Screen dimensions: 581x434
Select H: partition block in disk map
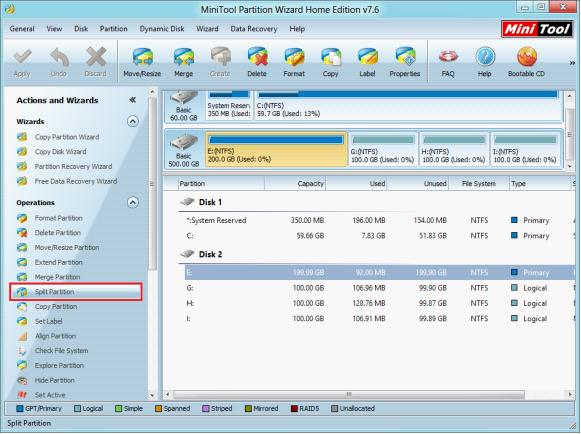click(x=454, y=150)
